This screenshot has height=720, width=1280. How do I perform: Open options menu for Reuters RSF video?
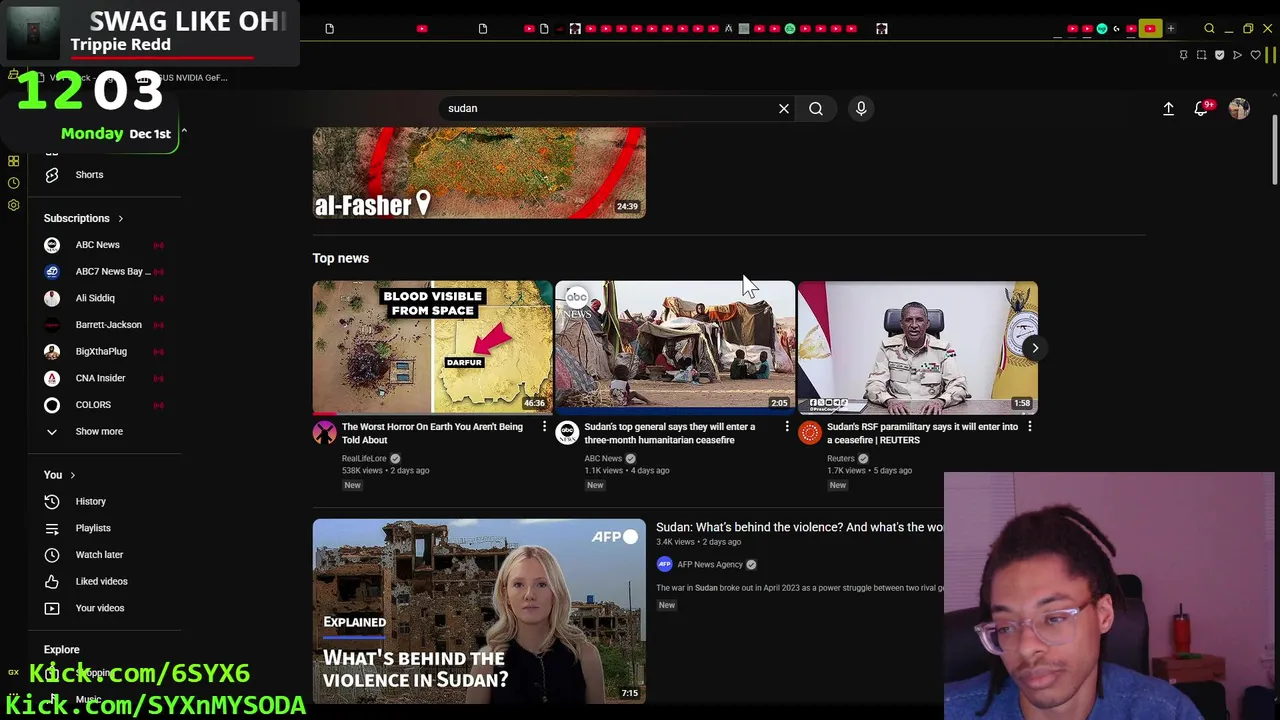1029,427
